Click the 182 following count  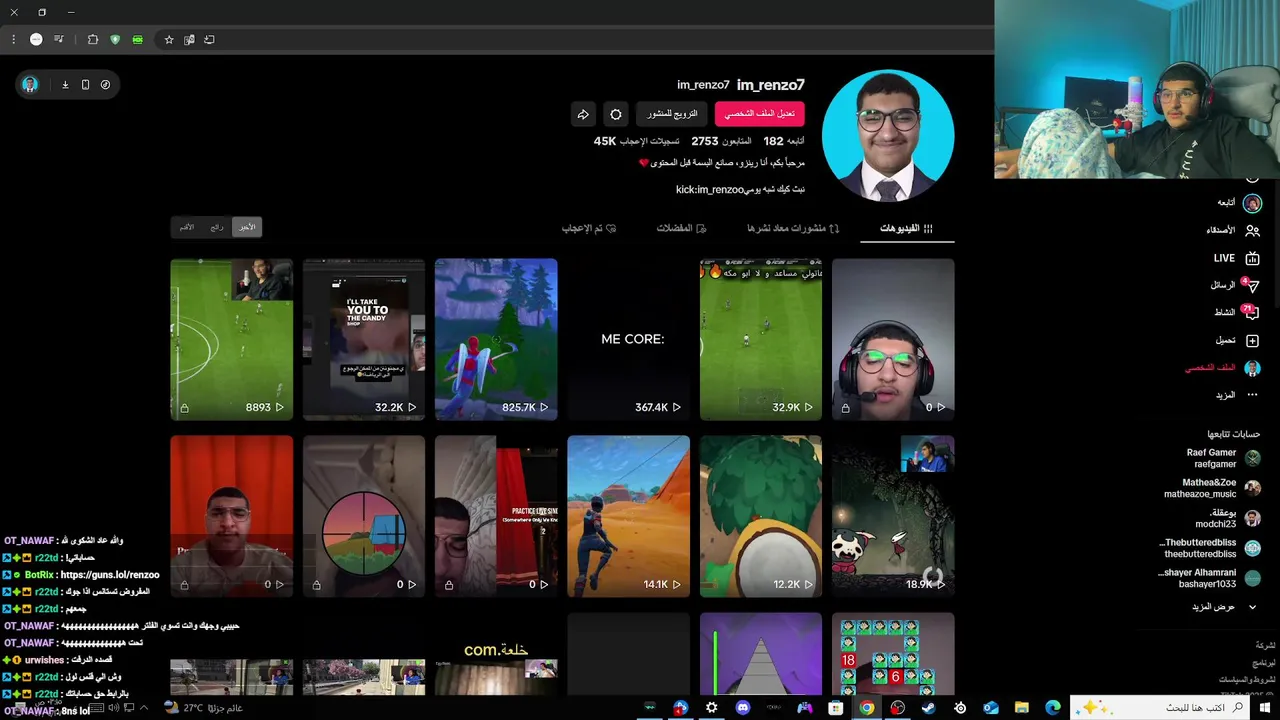pos(773,141)
